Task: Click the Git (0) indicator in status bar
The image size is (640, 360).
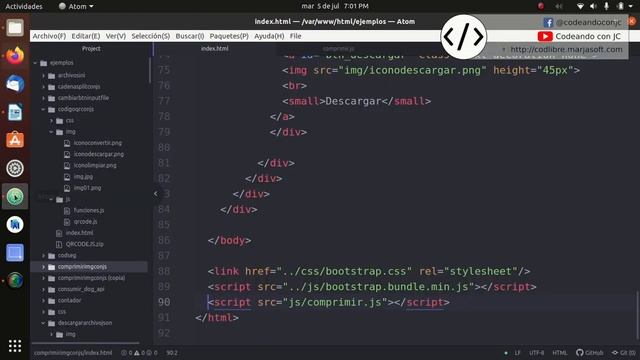Action: [623, 353]
